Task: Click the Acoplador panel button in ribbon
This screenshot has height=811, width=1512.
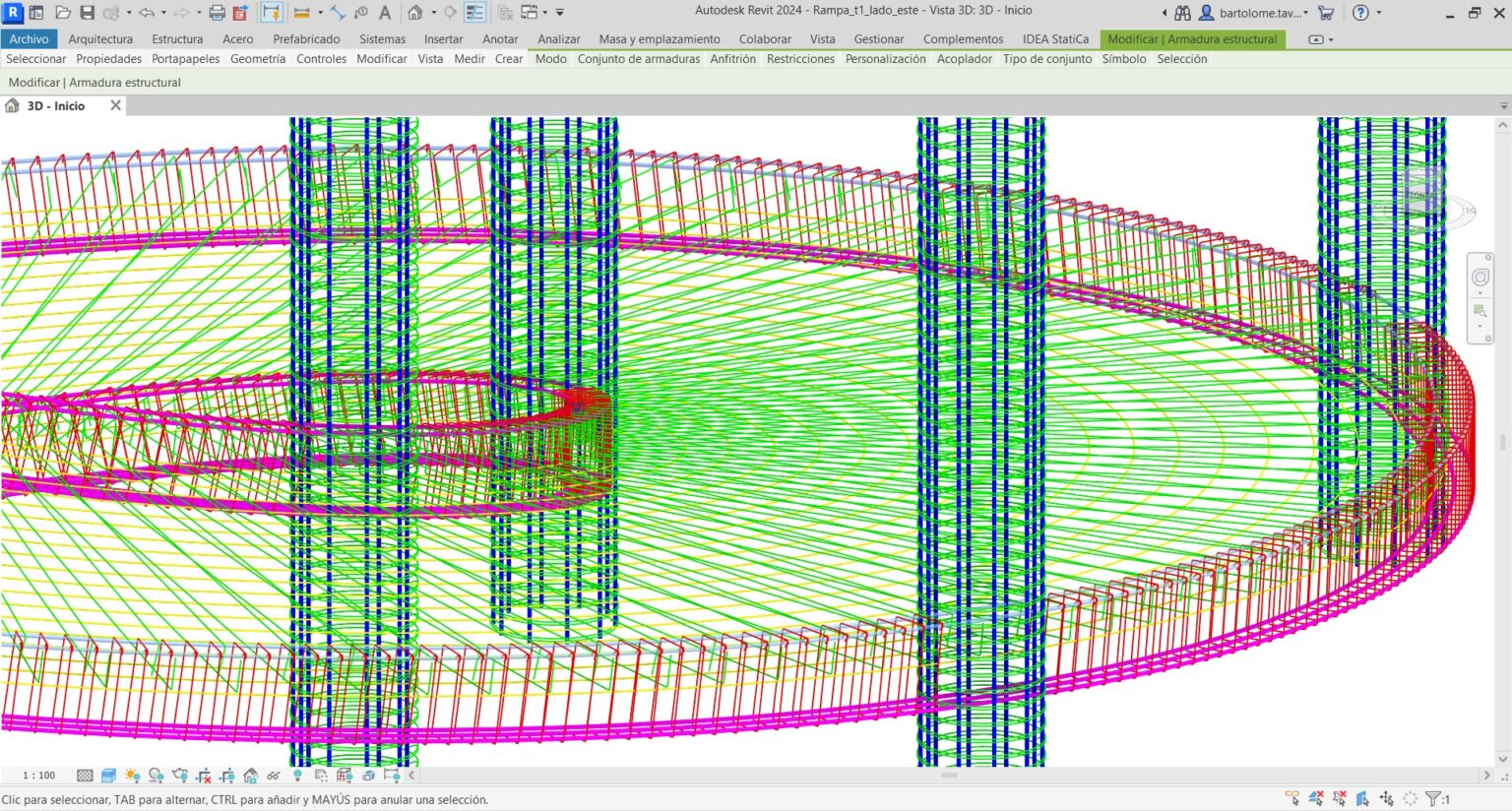Action: [964, 59]
